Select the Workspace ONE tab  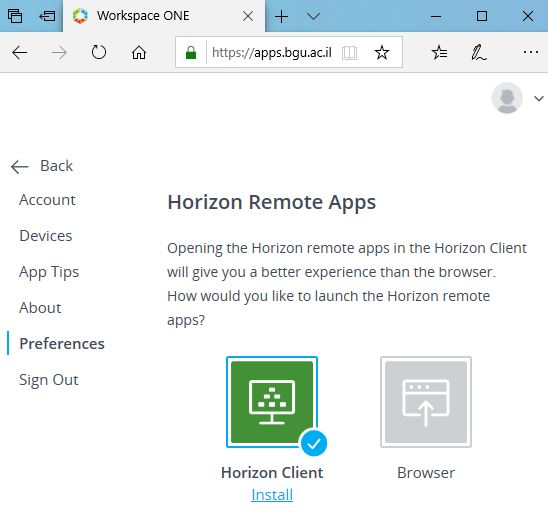164,16
